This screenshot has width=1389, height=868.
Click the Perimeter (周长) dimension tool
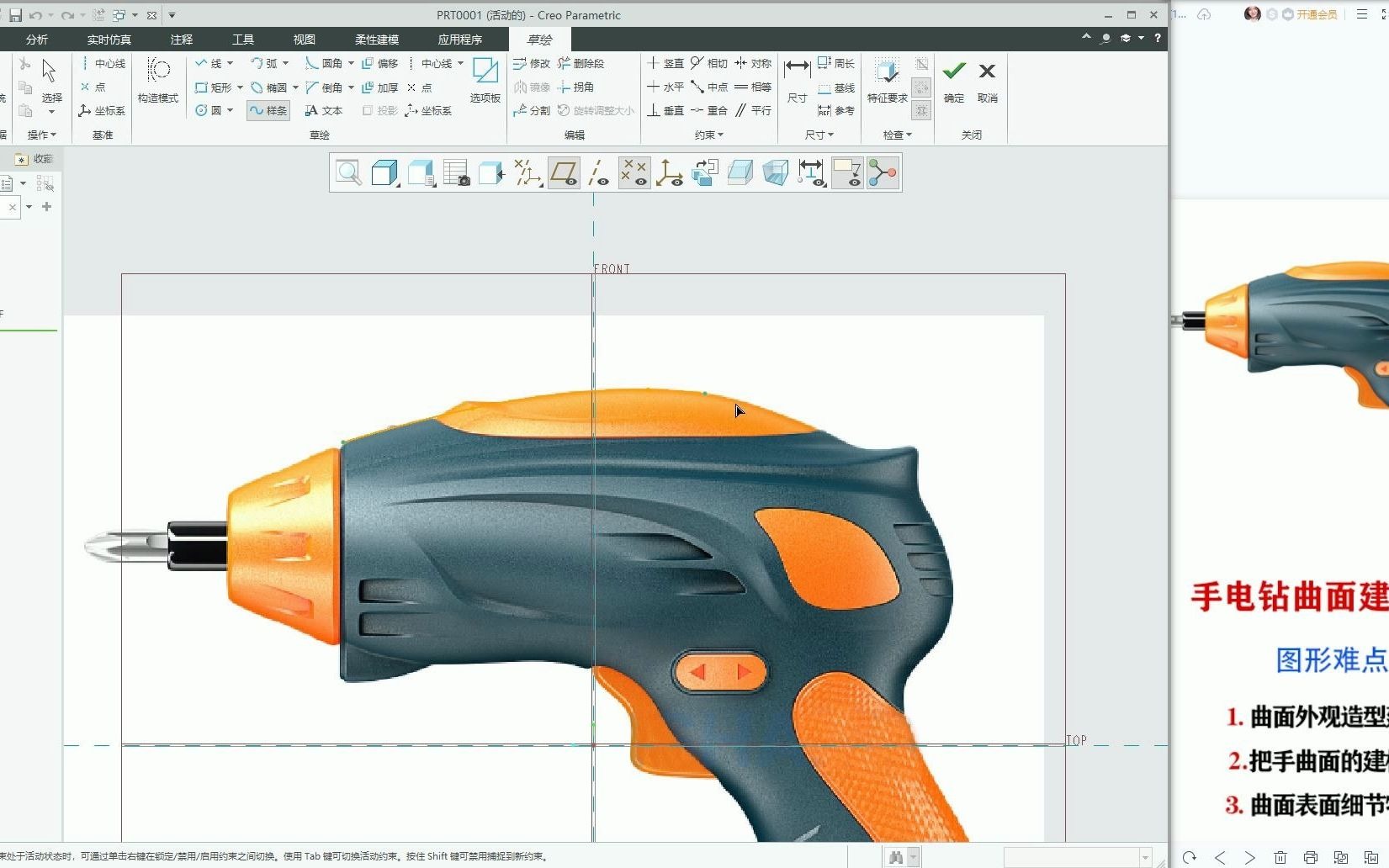click(x=836, y=63)
